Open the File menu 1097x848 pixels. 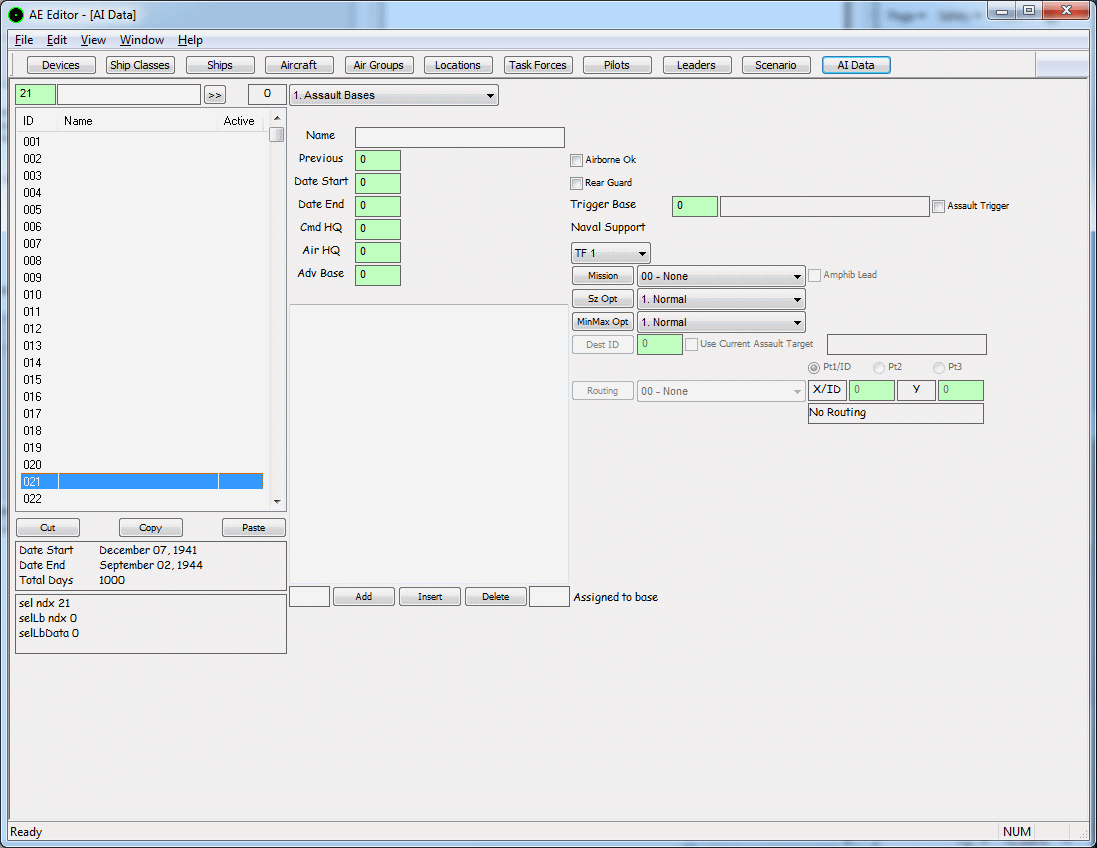[x=24, y=40]
